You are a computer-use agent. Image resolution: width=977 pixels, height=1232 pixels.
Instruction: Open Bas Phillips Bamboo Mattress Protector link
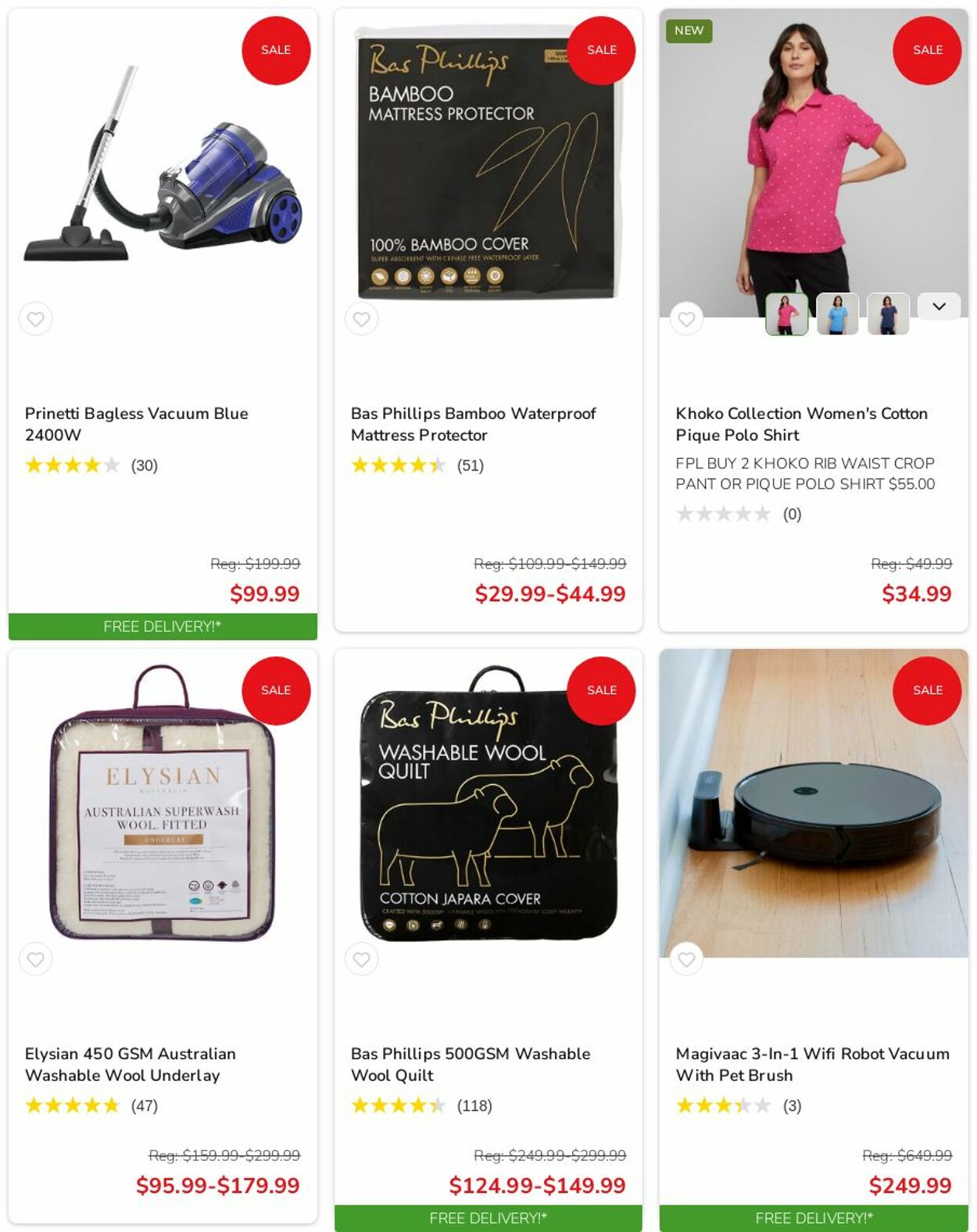(473, 424)
